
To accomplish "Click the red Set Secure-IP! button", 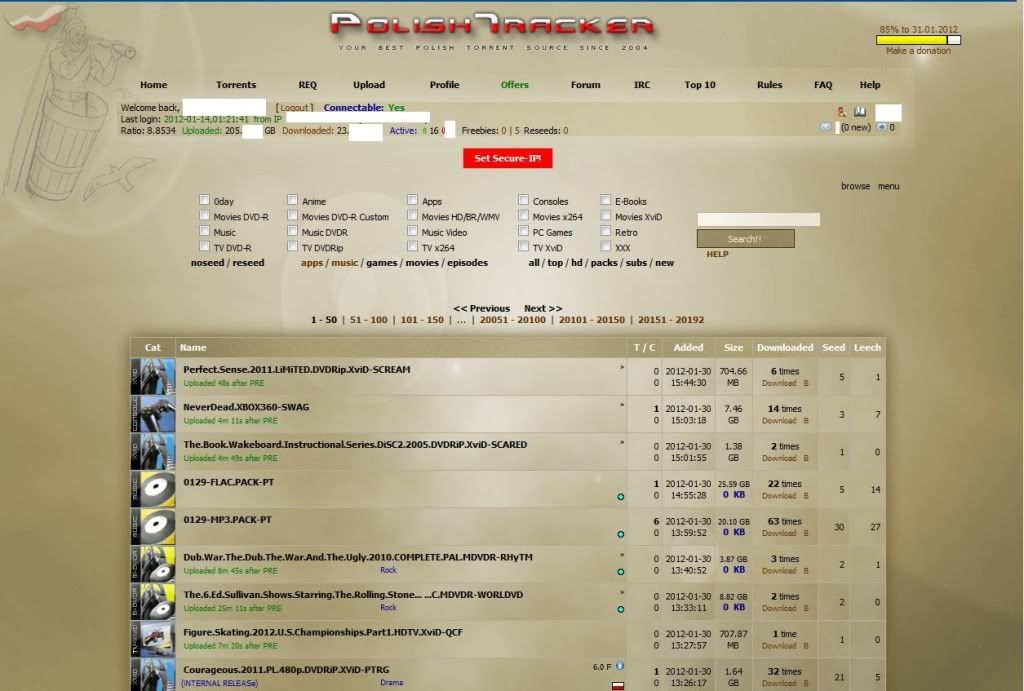I will pos(508,158).
